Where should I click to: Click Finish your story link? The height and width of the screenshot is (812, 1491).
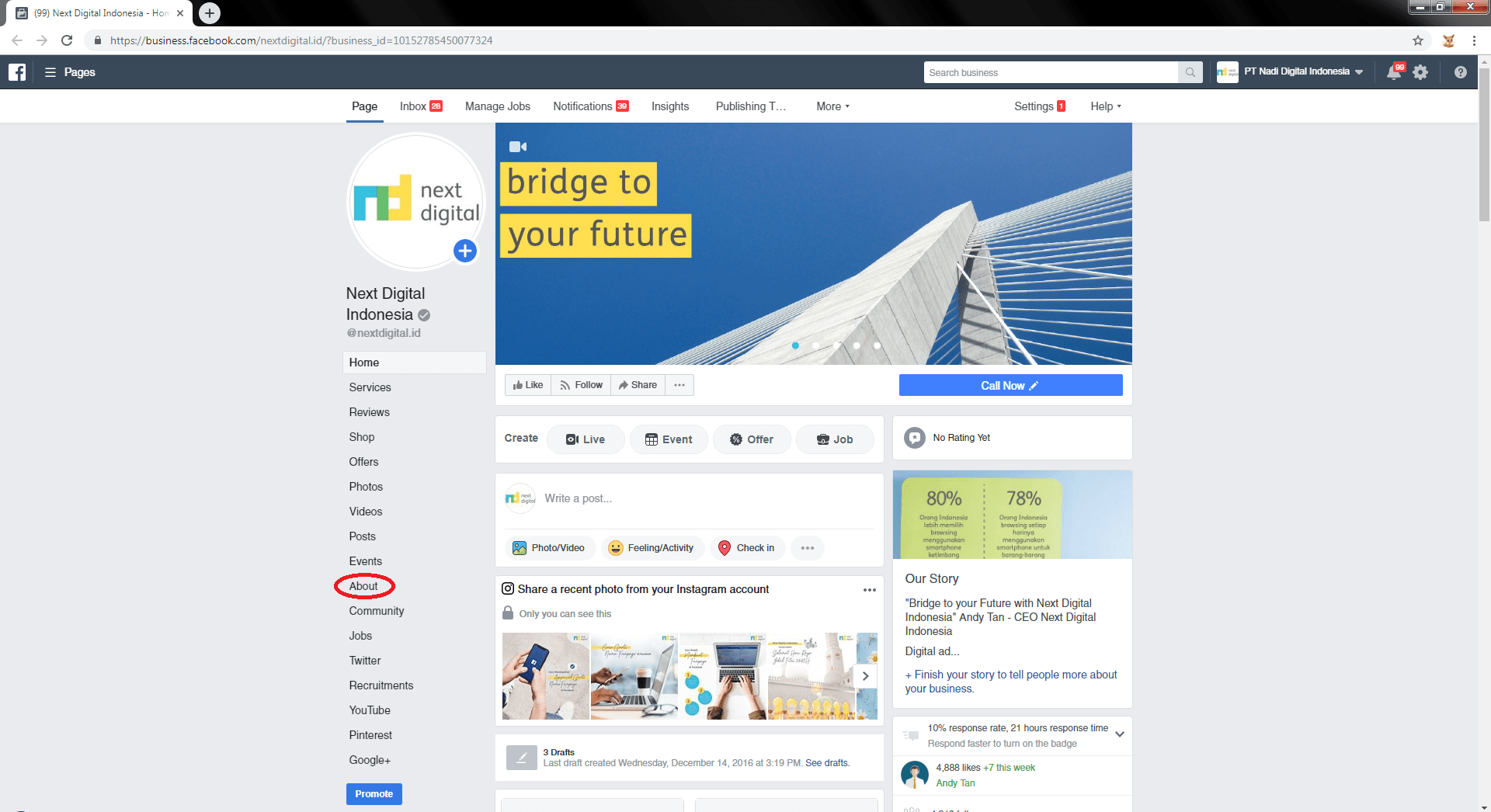coord(1011,682)
